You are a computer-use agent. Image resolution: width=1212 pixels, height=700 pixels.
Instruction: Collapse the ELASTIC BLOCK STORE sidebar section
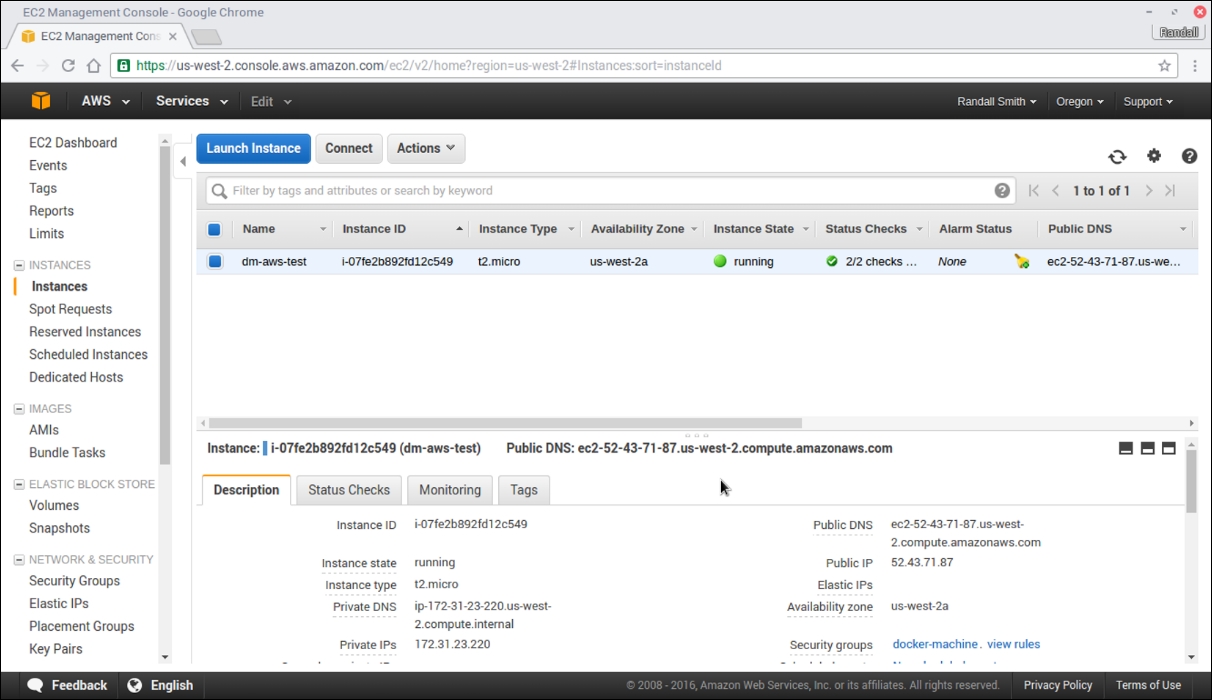(19, 484)
